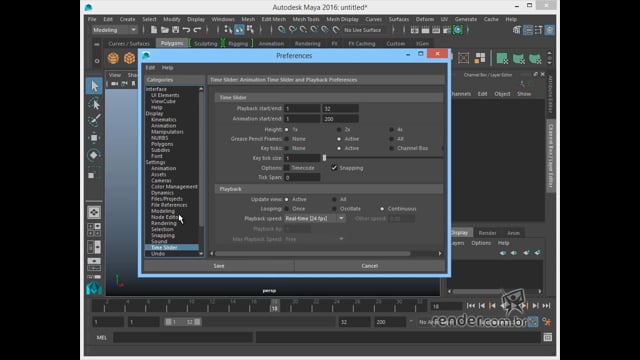Step forward one frame
This screenshot has height=360, width=640.
(x=536, y=306)
